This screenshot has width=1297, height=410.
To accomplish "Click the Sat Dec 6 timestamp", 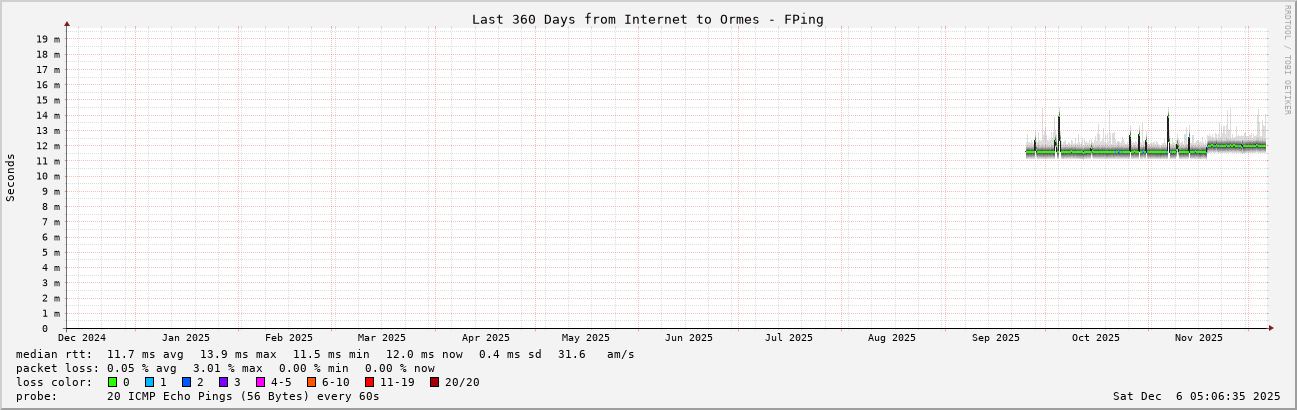I will 1196,396.
